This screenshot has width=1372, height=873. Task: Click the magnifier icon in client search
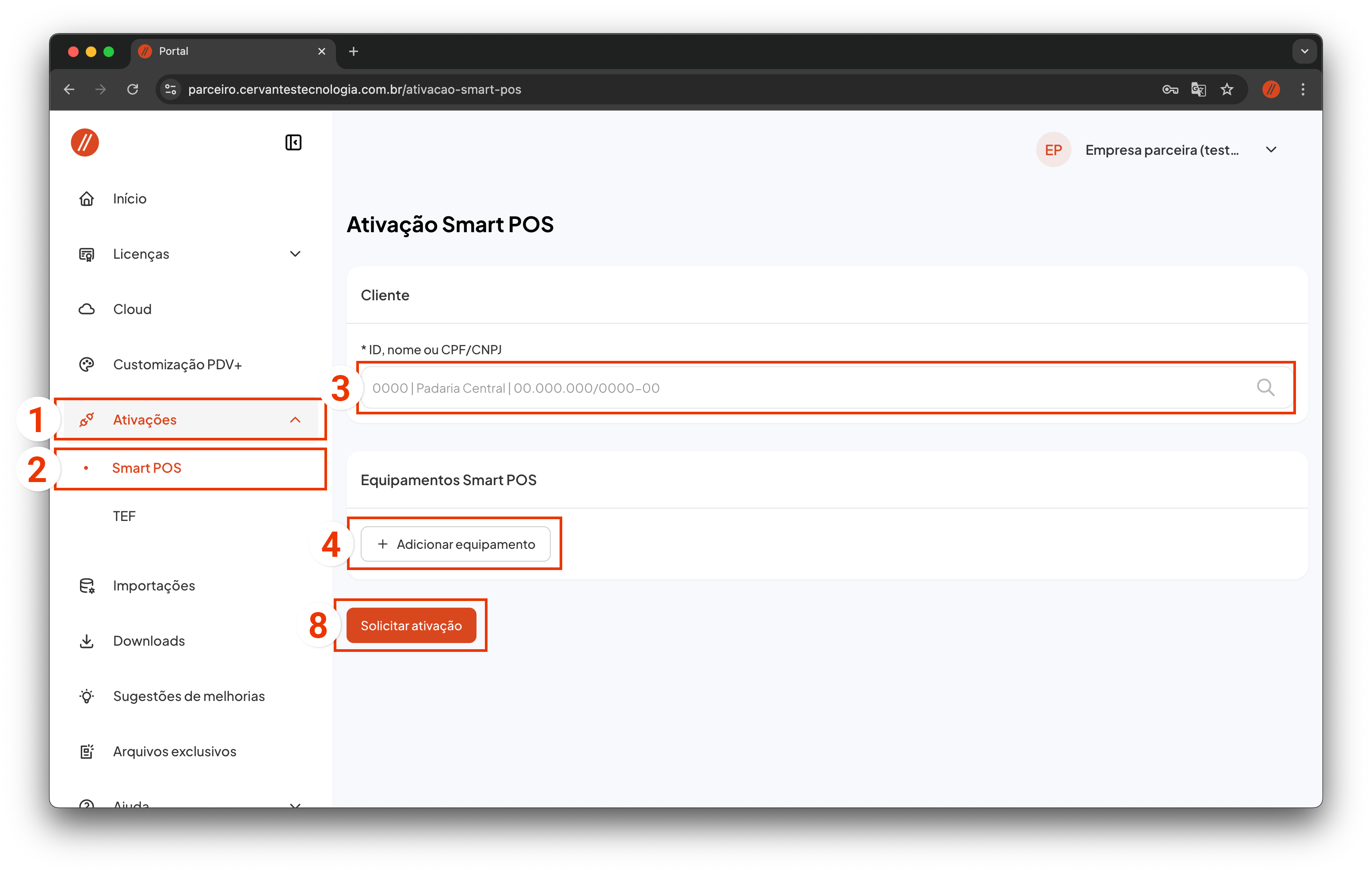coord(1265,388)
